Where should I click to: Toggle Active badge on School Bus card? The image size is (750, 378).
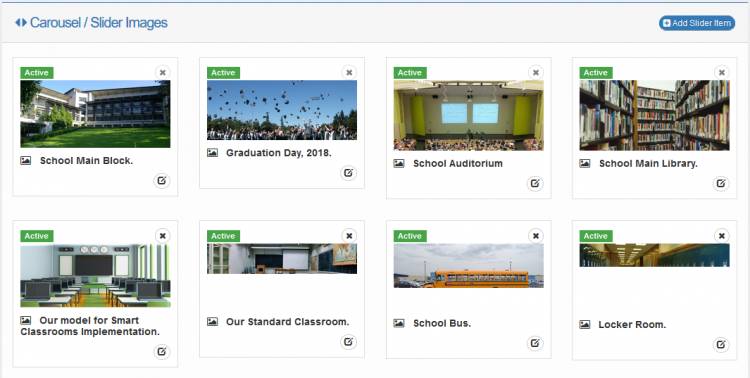[x=410, y=236]
